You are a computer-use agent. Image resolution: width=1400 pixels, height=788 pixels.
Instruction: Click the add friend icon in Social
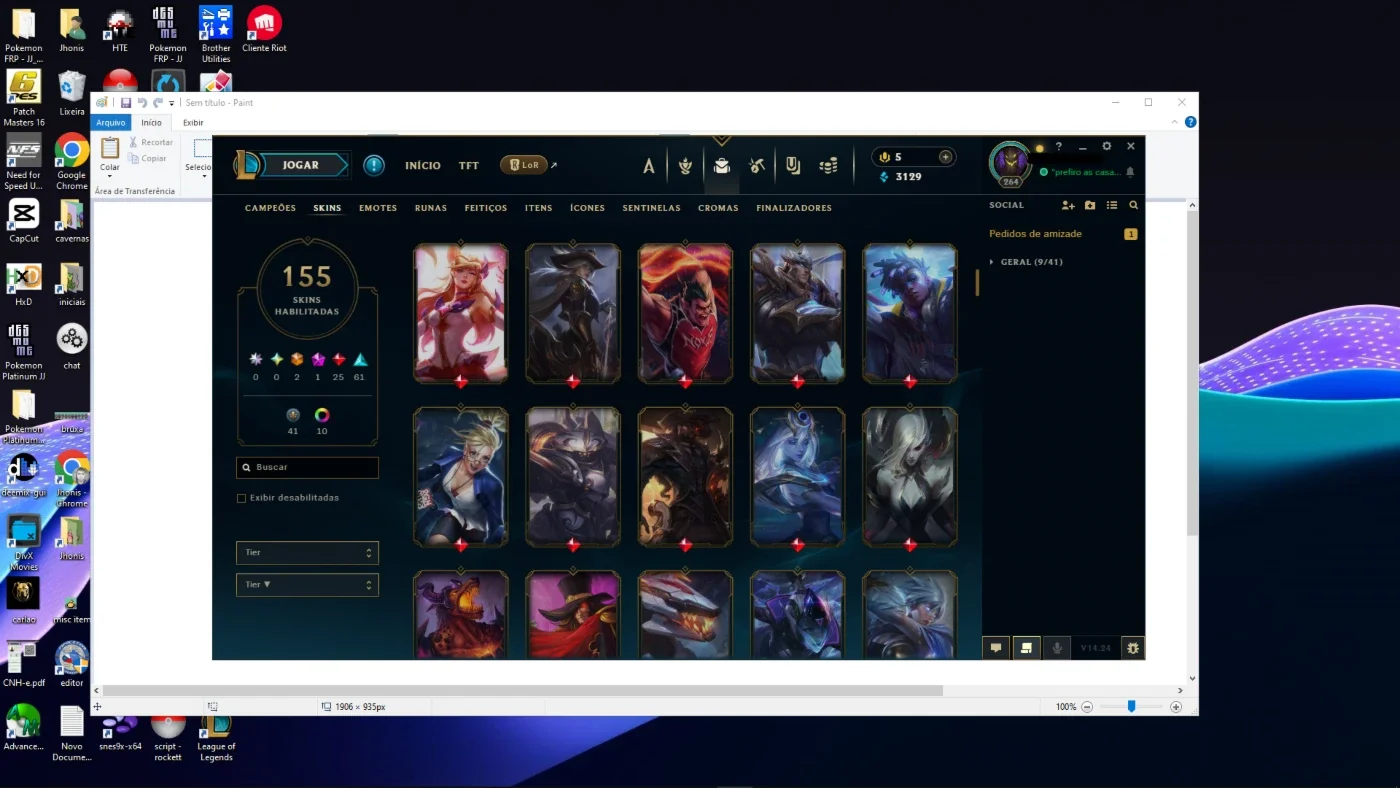click(1068, 205)
